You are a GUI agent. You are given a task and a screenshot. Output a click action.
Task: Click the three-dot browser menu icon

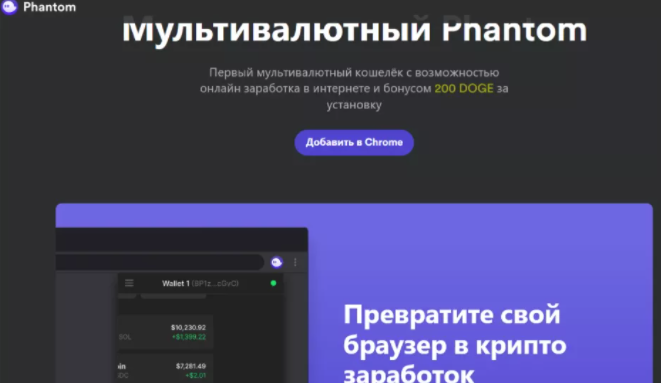point(295,262)
